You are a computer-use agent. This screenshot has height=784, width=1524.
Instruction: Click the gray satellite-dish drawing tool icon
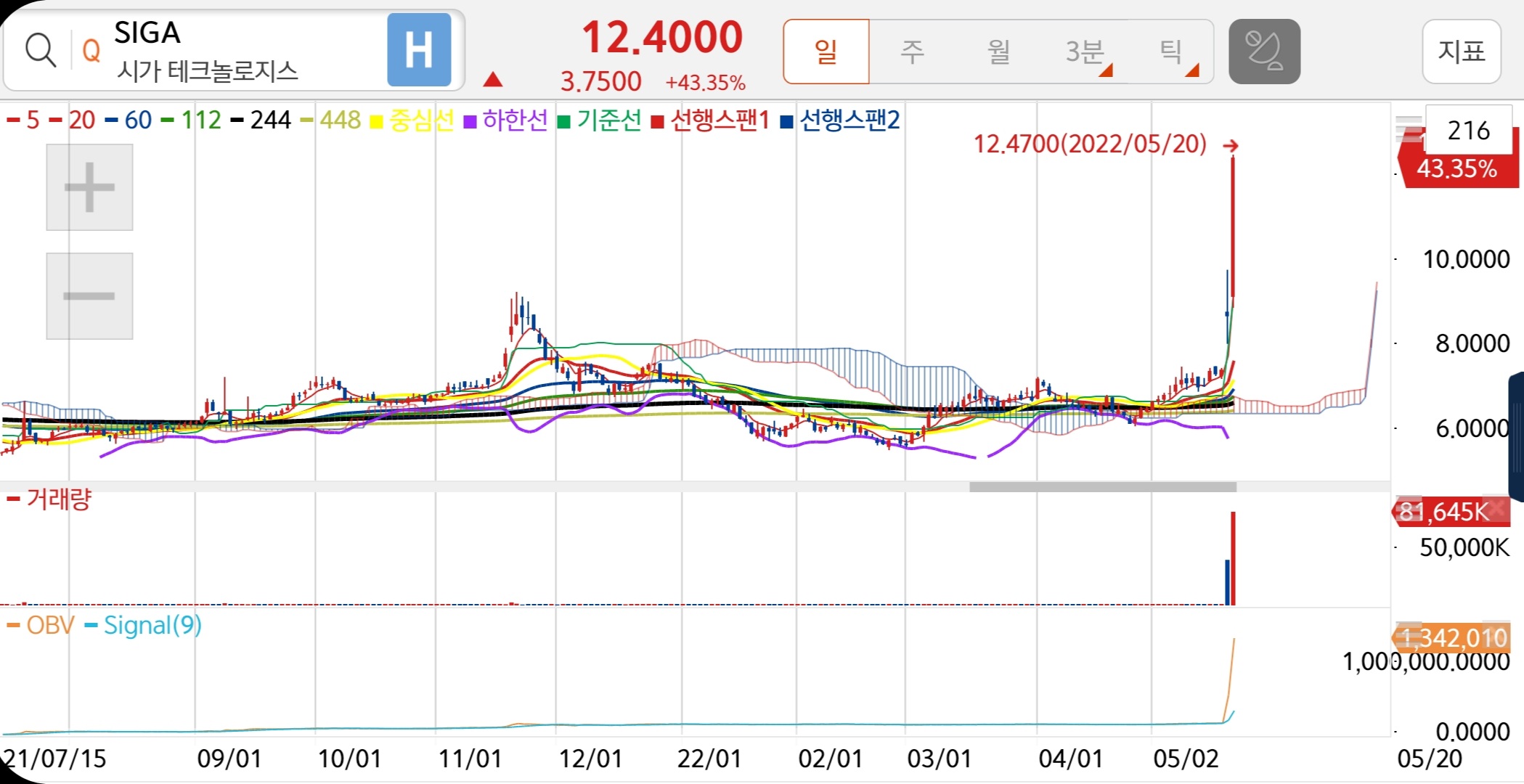(x=1264, y=52)
